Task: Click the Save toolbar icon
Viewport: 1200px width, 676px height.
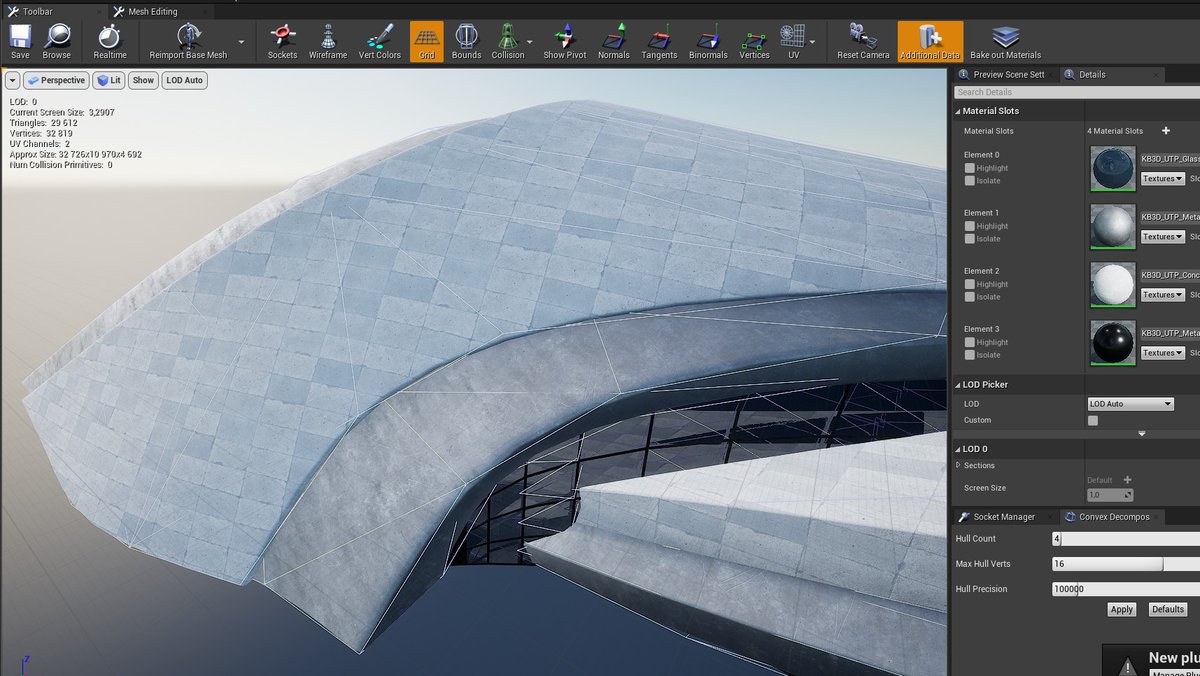Action: (20, 41)
